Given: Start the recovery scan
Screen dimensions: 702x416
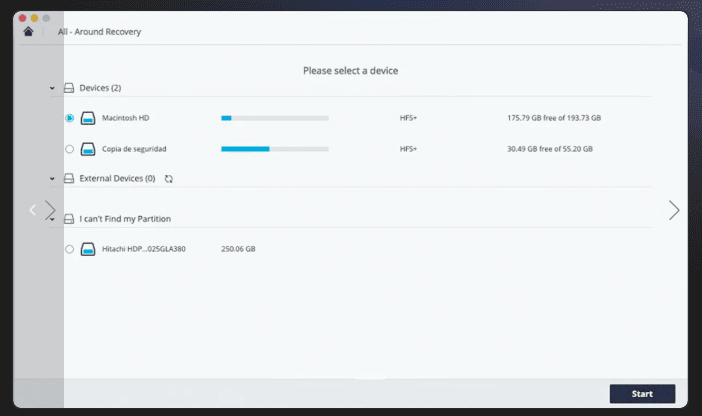Looking at the screenshot, I should [642, 394].
